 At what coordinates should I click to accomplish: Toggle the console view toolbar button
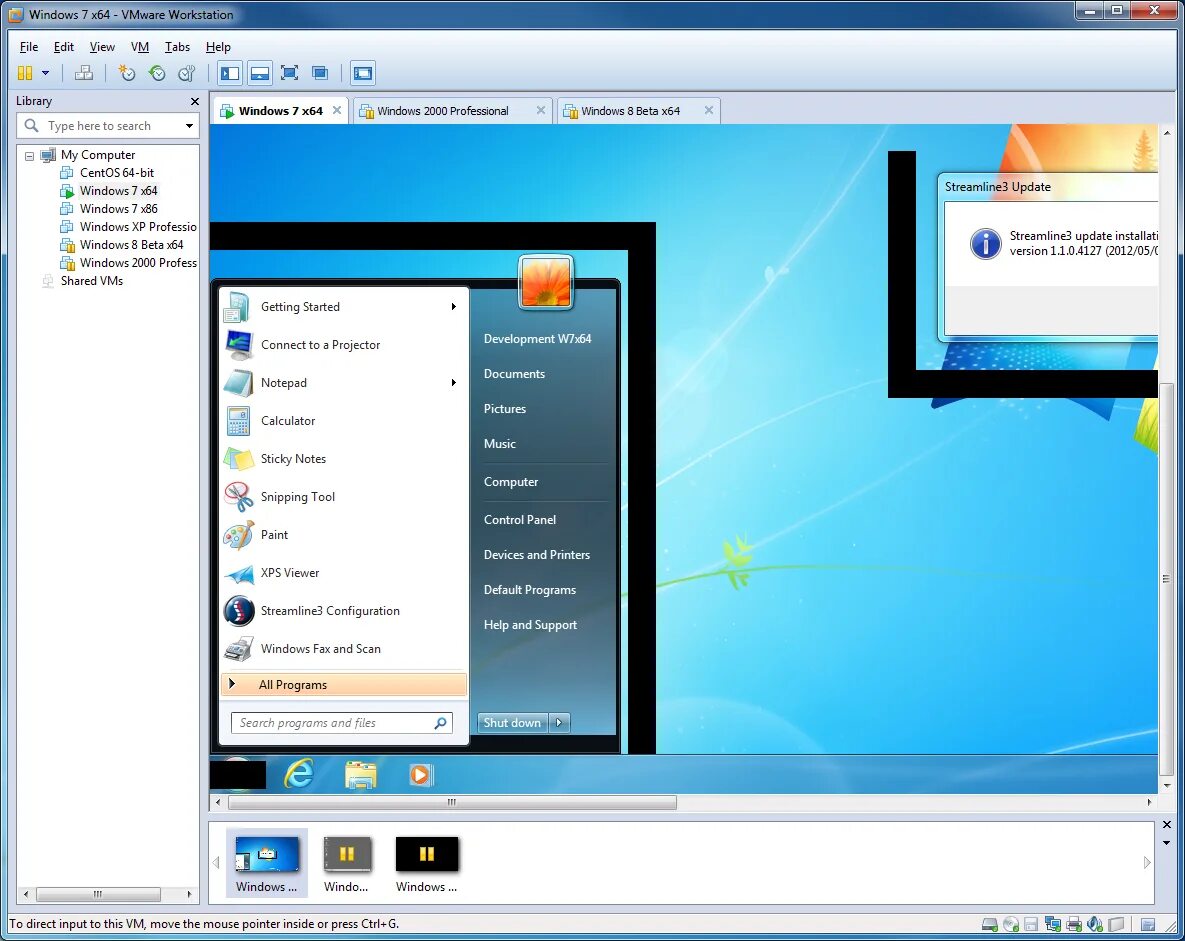pos(363,73)
